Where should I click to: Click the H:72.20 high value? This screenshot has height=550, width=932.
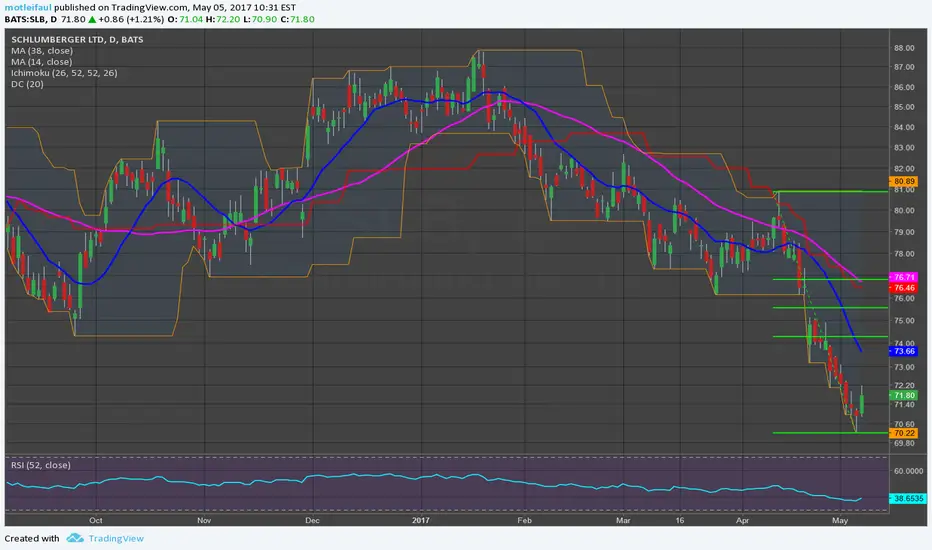tap(223, 19)
